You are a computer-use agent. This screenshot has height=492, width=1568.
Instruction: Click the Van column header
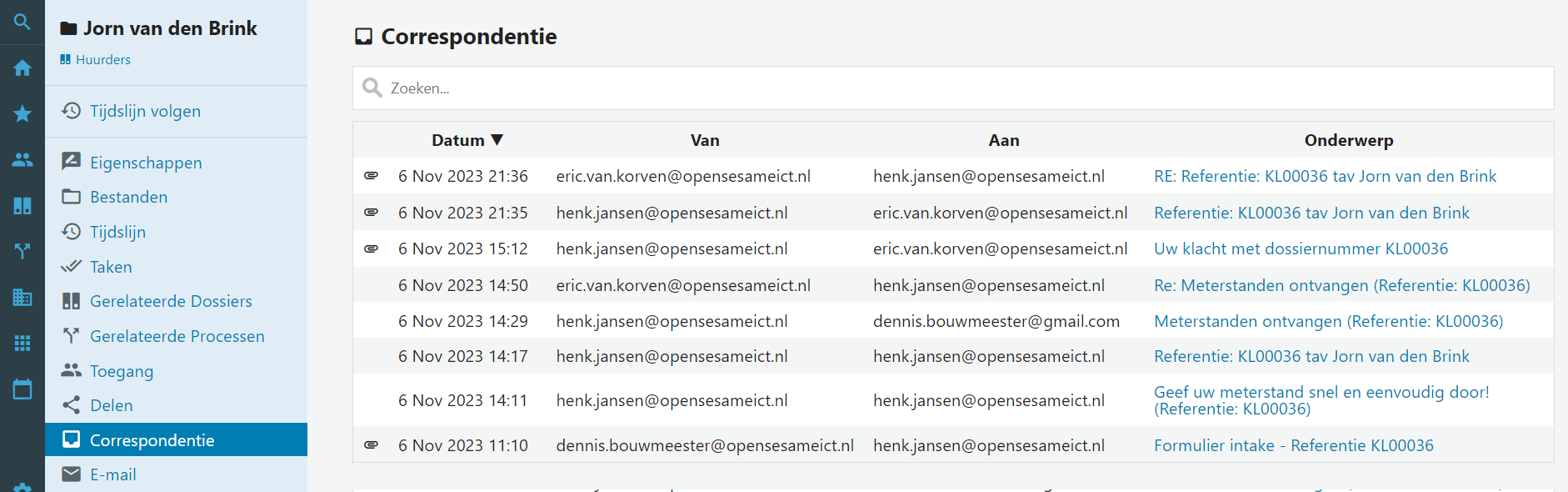705,140
